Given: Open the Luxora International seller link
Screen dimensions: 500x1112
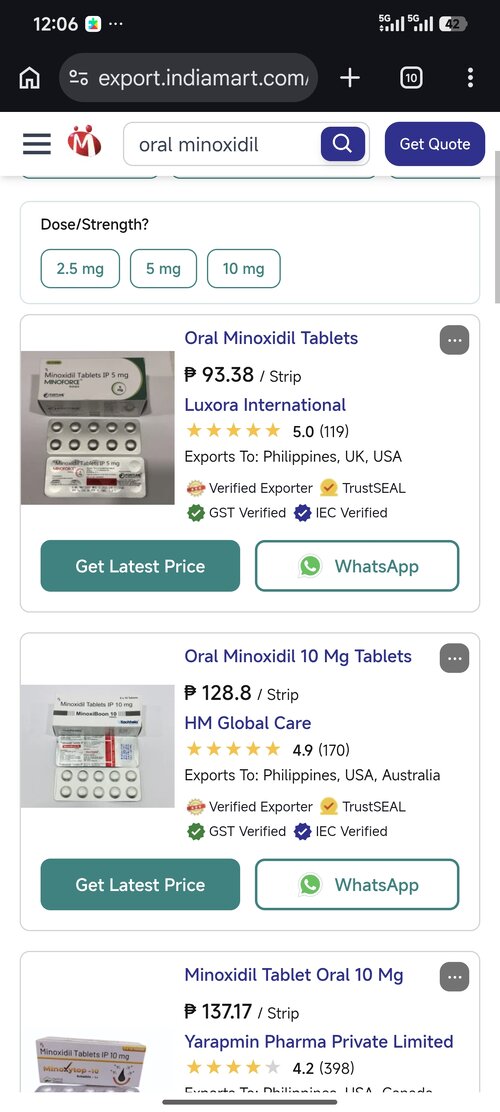Looking at the screenshot, I should [265, 405].
